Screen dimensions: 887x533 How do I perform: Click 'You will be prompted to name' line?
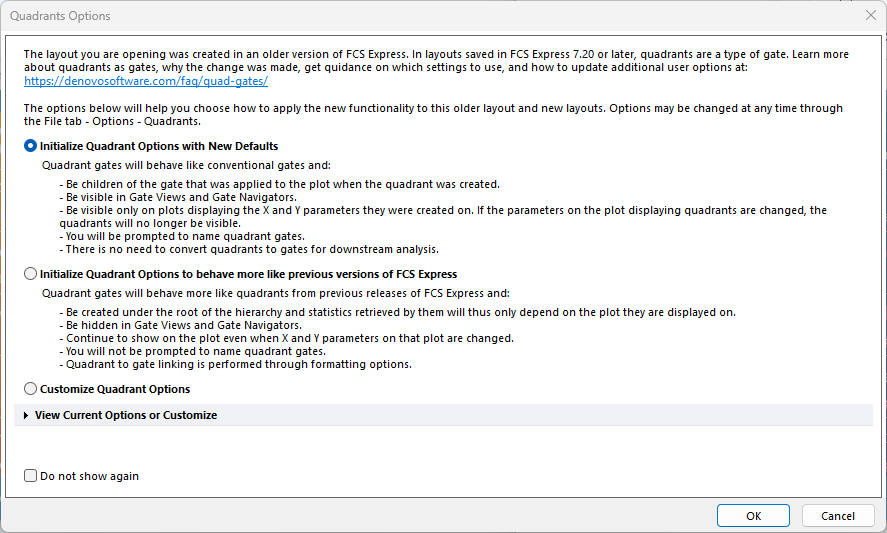[x=166, y=237]
